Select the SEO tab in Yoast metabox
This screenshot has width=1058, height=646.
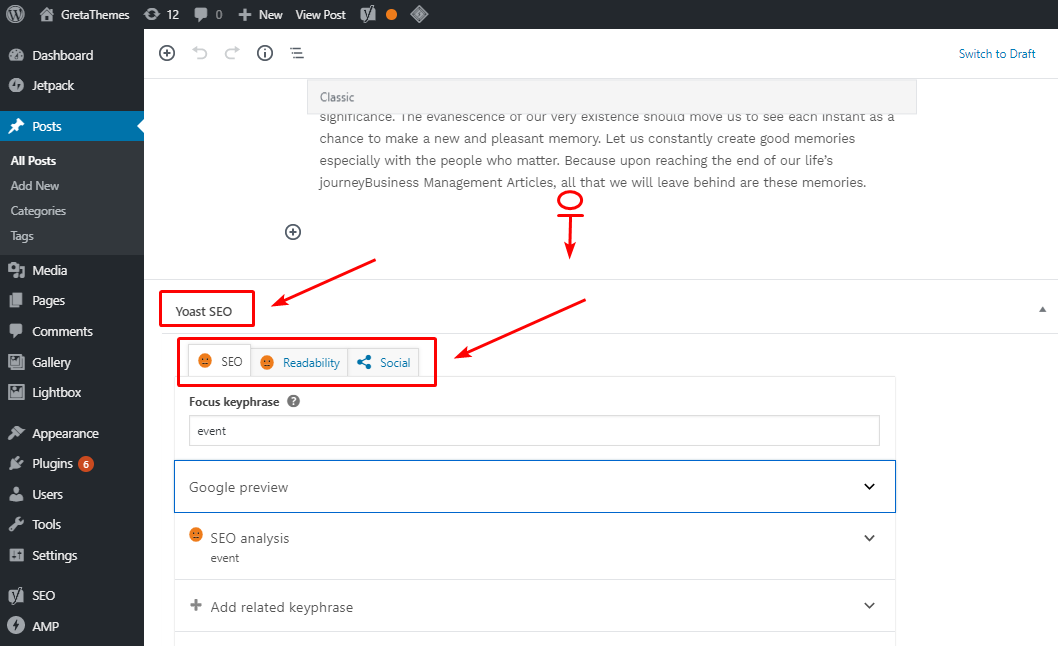tap(220, 362)
